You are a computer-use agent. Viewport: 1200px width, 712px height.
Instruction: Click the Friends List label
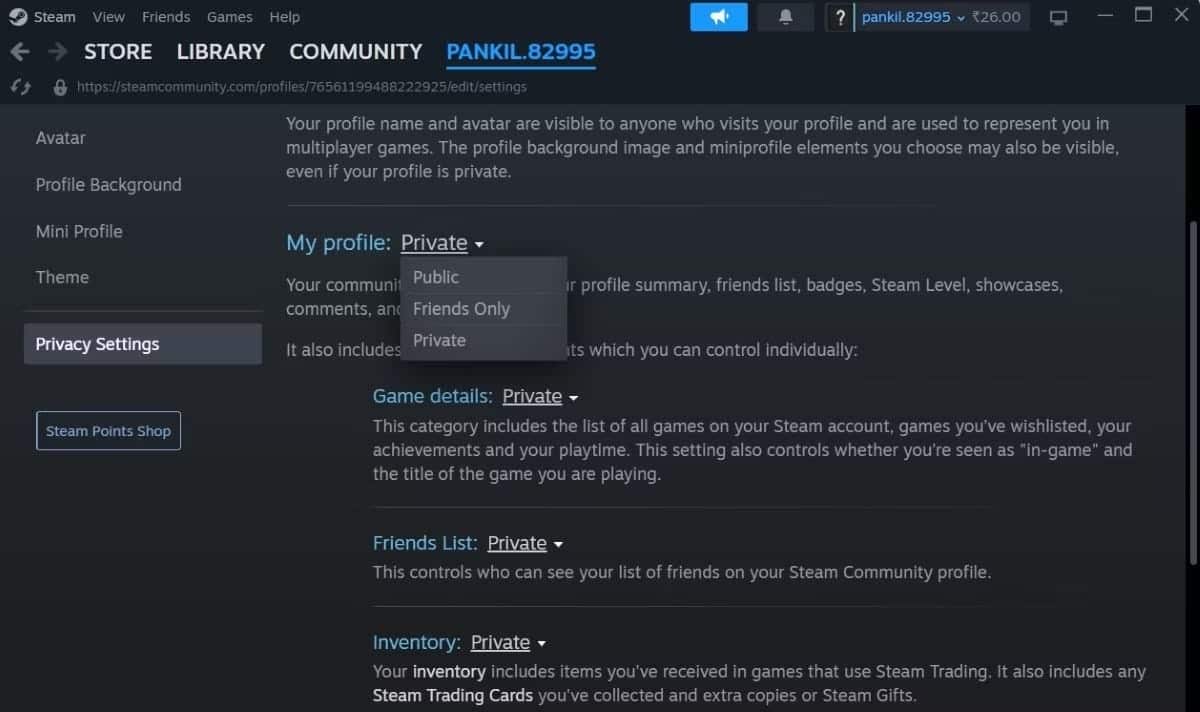pos(425,543)
